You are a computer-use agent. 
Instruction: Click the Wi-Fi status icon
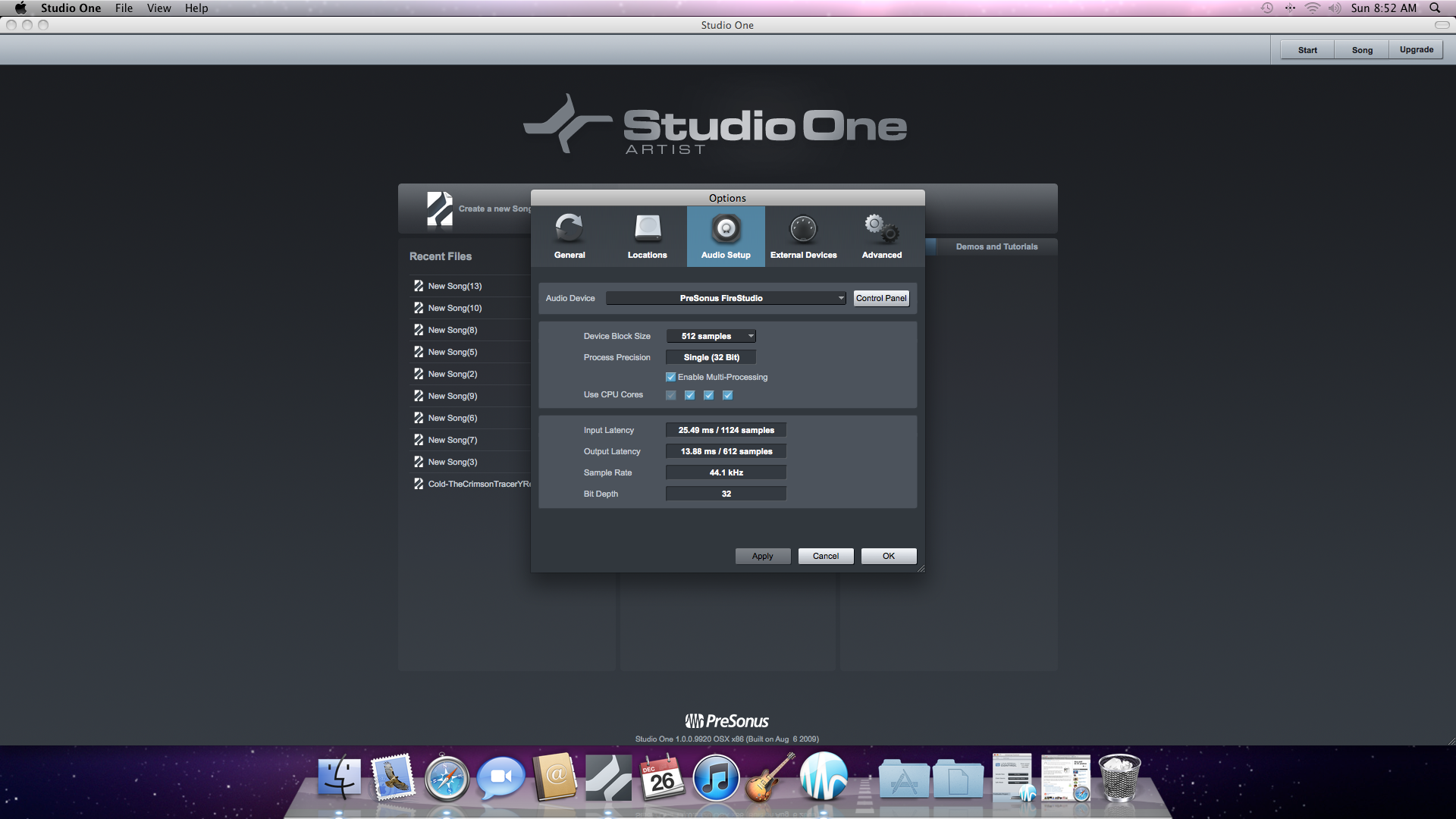tap(1312, 8)
